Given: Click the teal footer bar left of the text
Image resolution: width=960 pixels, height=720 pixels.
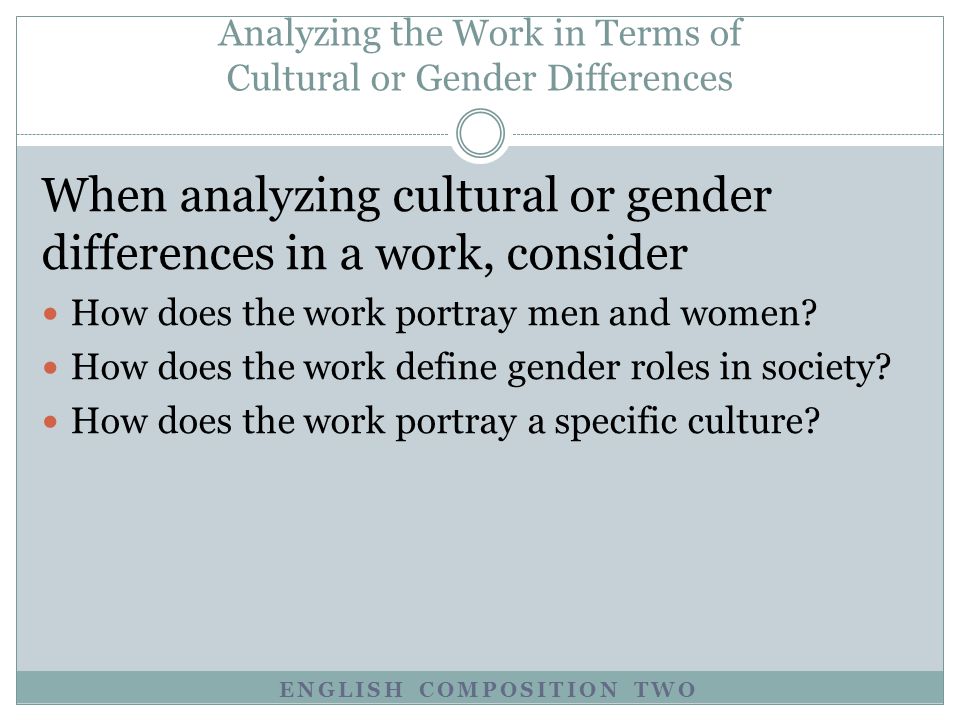Looking at the screenshot, I should (x=147, y=688).
